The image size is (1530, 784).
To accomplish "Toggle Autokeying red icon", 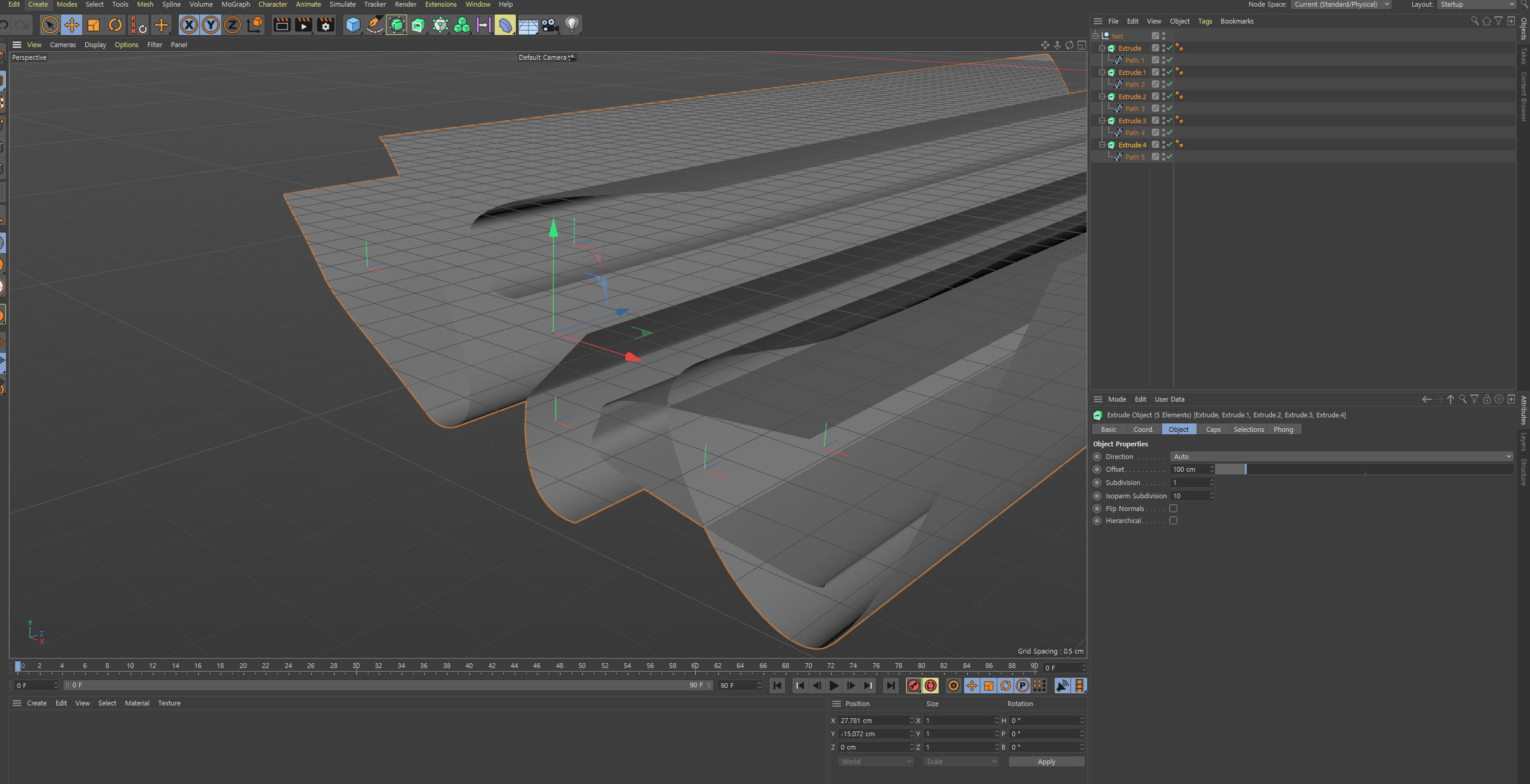I will [x=931, y=686].
